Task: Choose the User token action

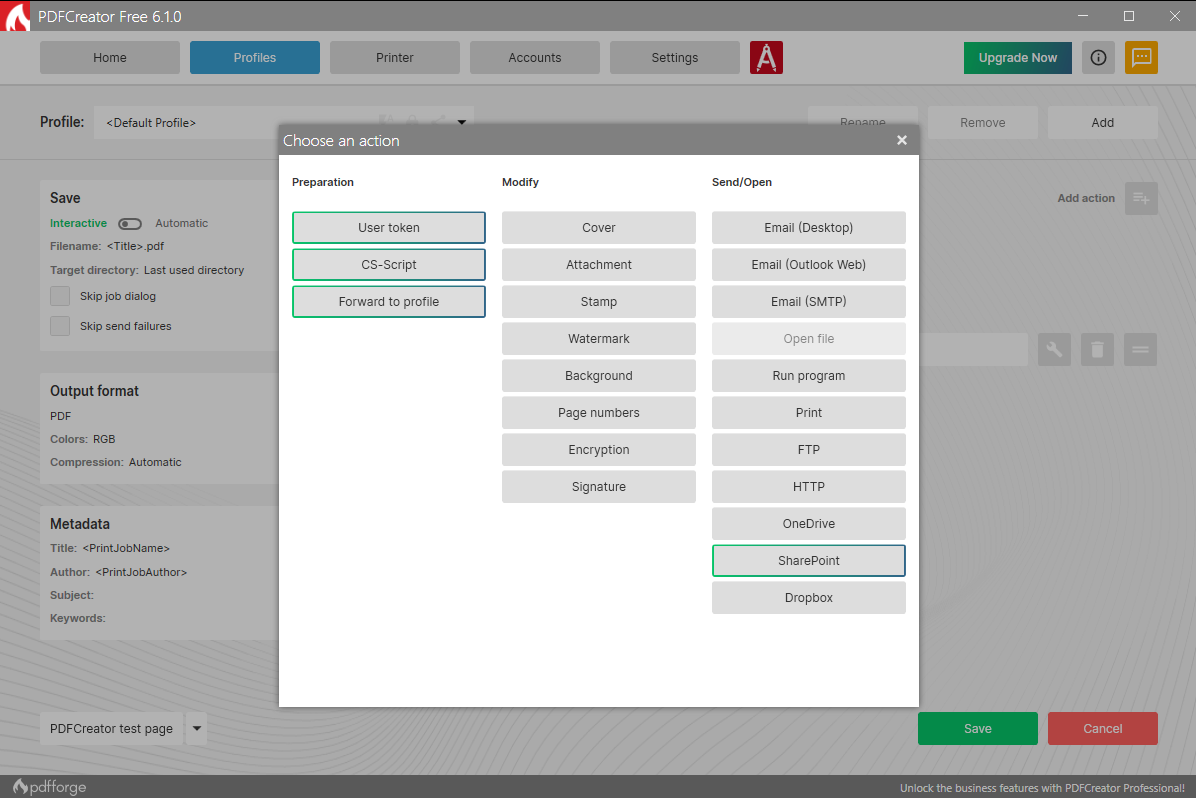Action: 389,227
